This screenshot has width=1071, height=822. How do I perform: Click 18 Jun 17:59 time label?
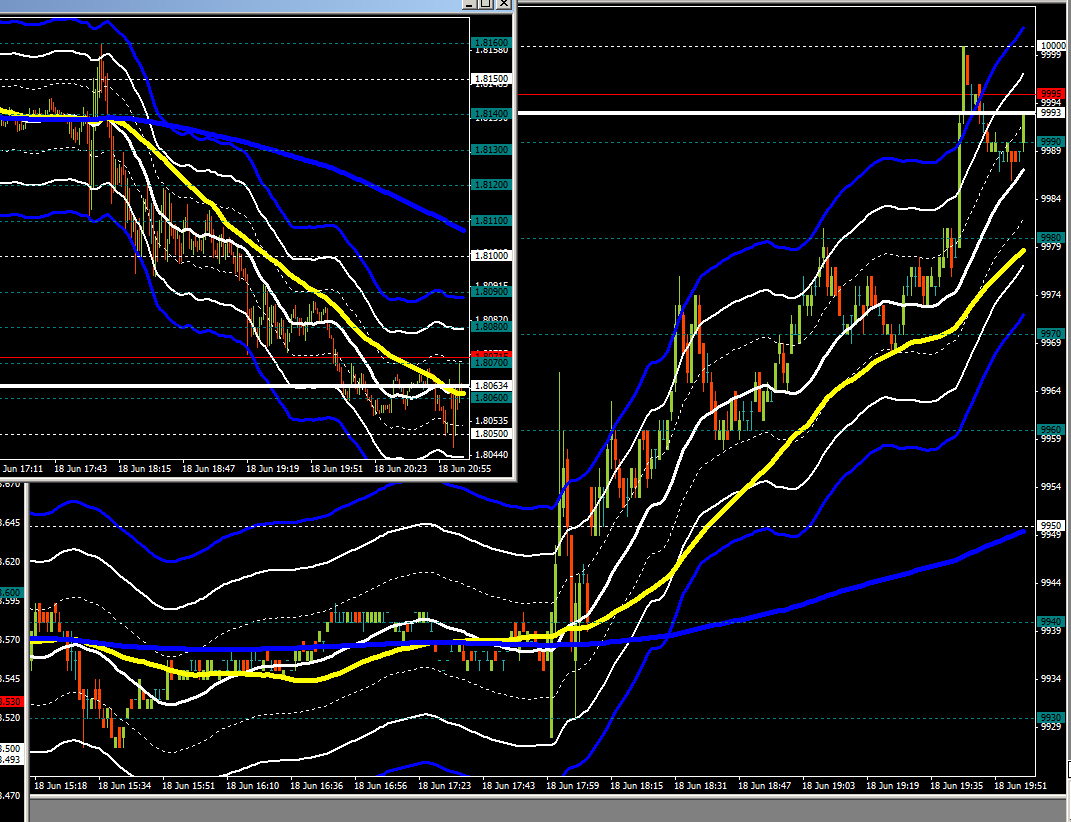click(572, 786)
